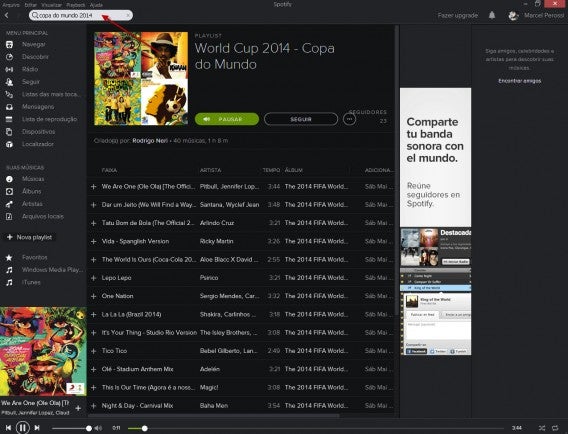Pause playback with bottom pause button
The width and height of the screenshot is (568, 434).
coord(22,428)
